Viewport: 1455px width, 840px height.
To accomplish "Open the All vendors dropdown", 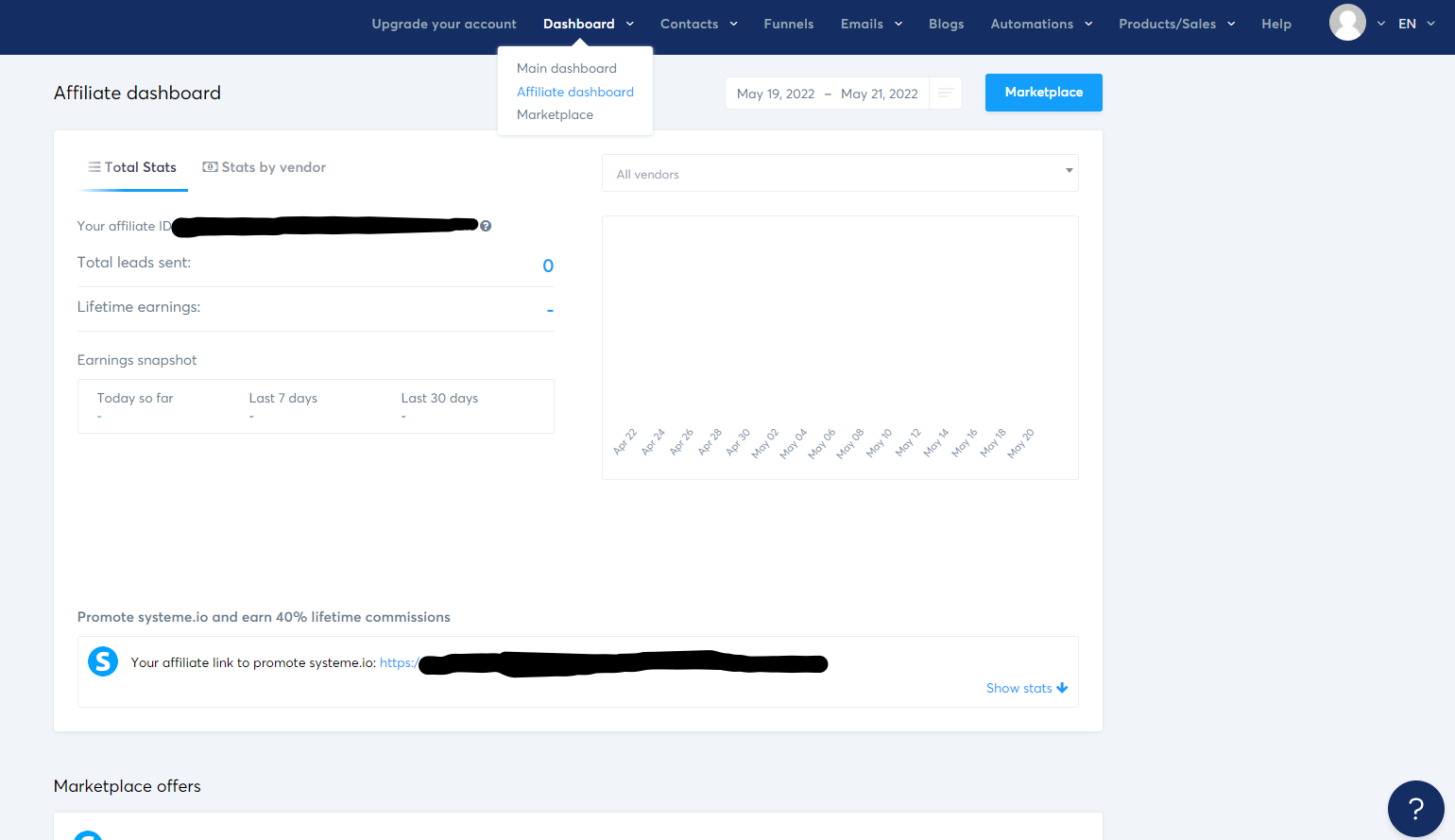I will 840,173.
